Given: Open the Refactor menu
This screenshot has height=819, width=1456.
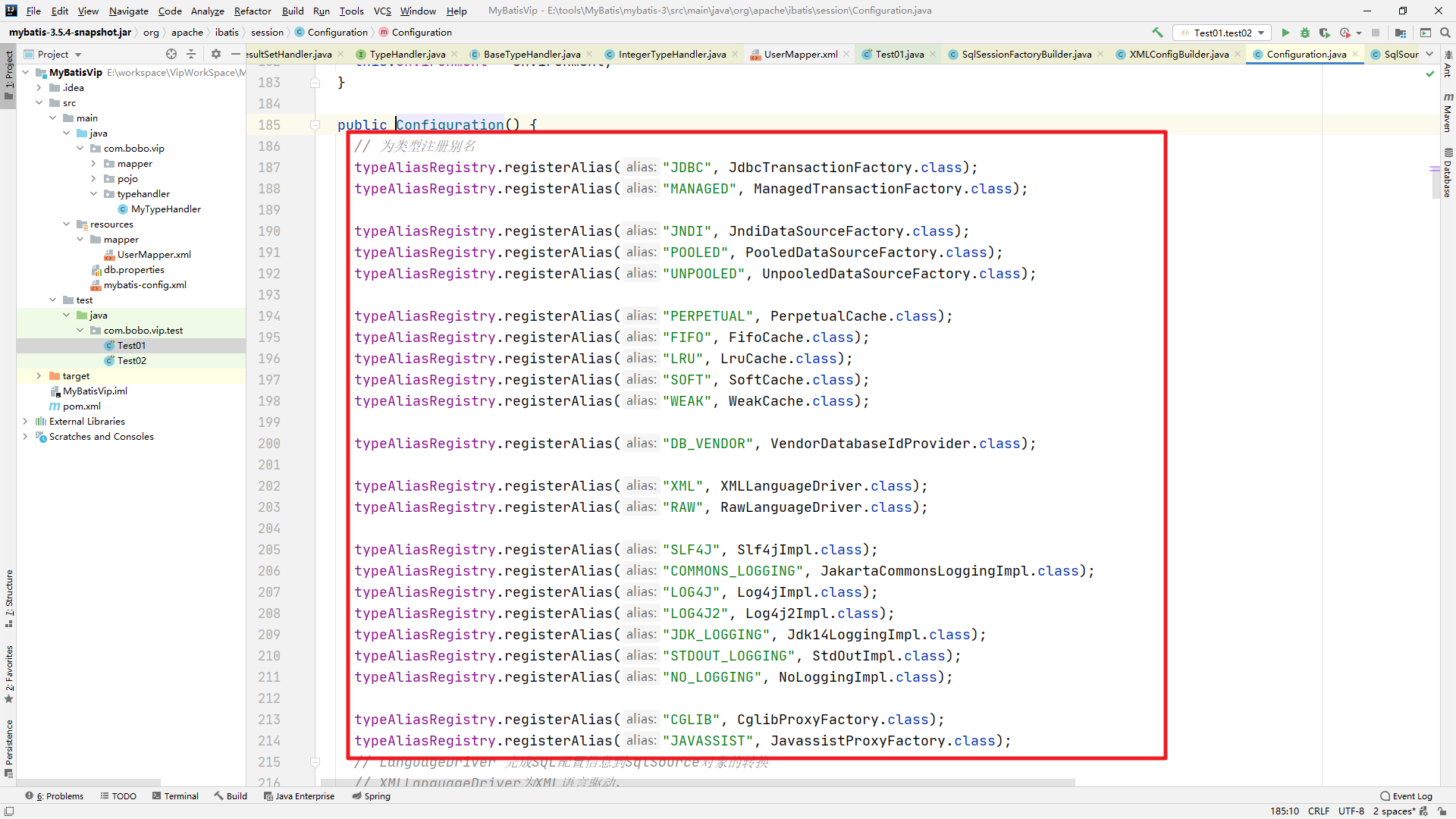Looking at the screenshot, I should point(252,11).
